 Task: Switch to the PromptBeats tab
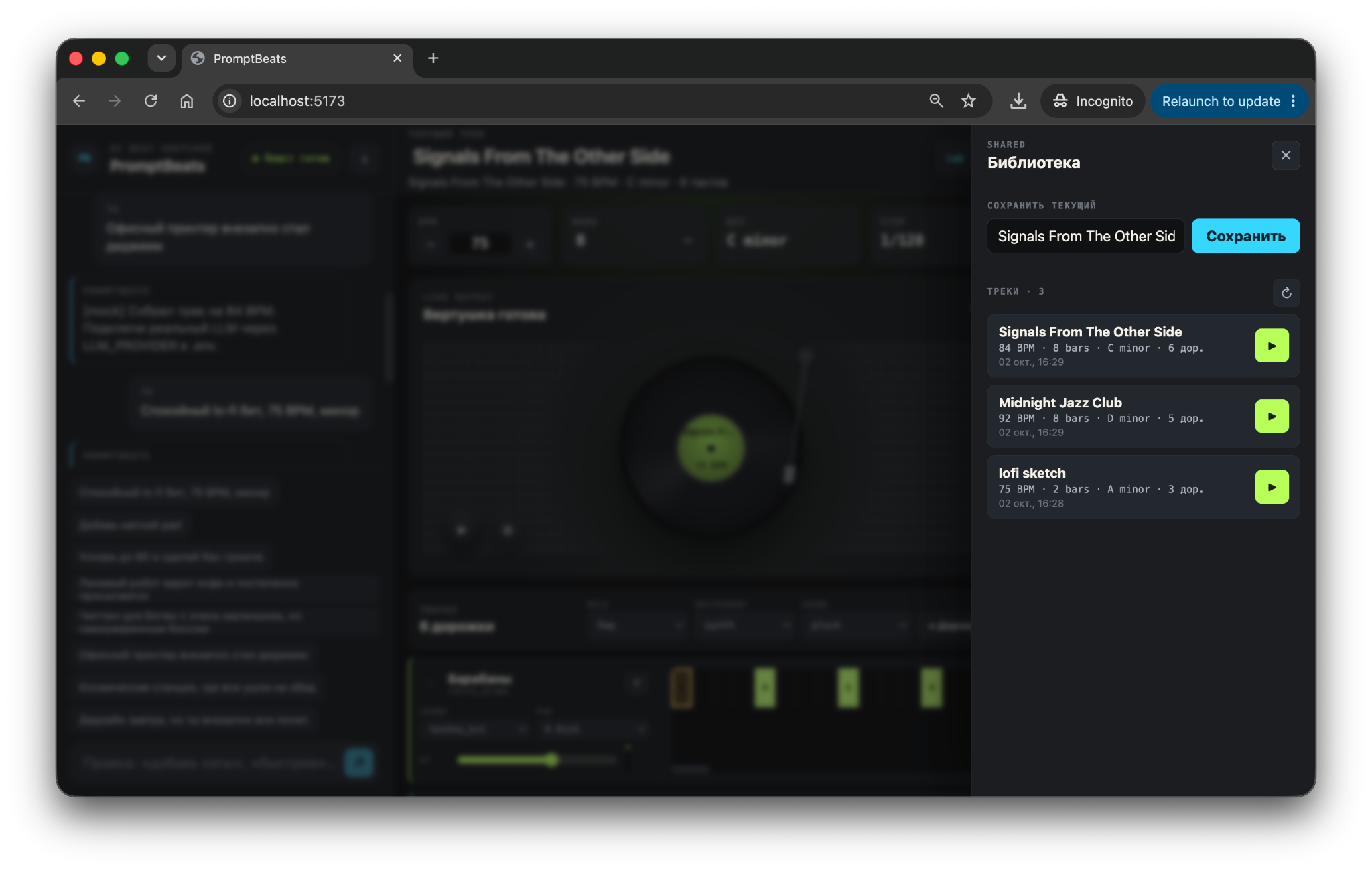tap(297, 59)
